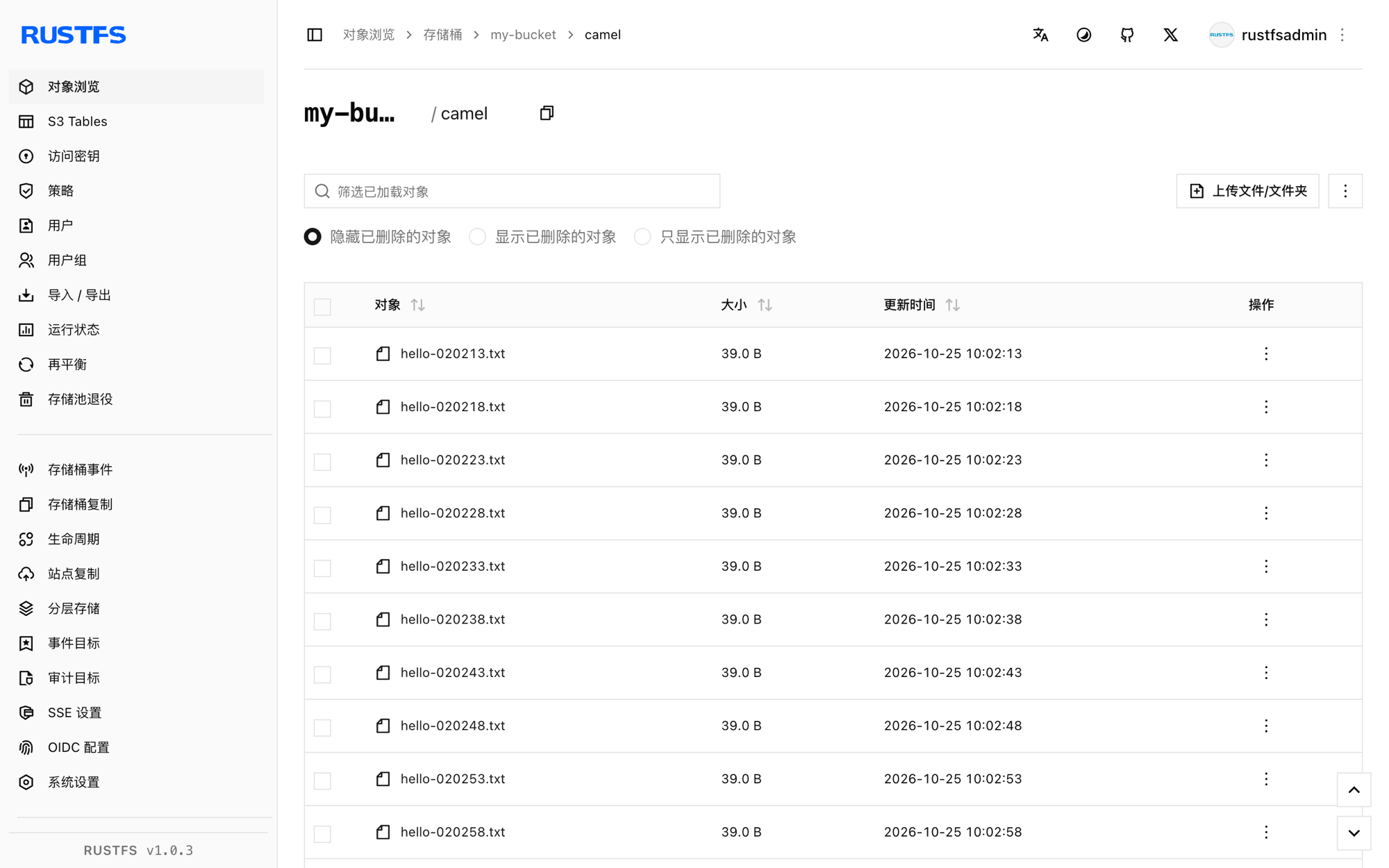Viewport: 1389px width, 868px height.
Task: Open row actions for hello-020253.txt
Action: (1266, 779)
